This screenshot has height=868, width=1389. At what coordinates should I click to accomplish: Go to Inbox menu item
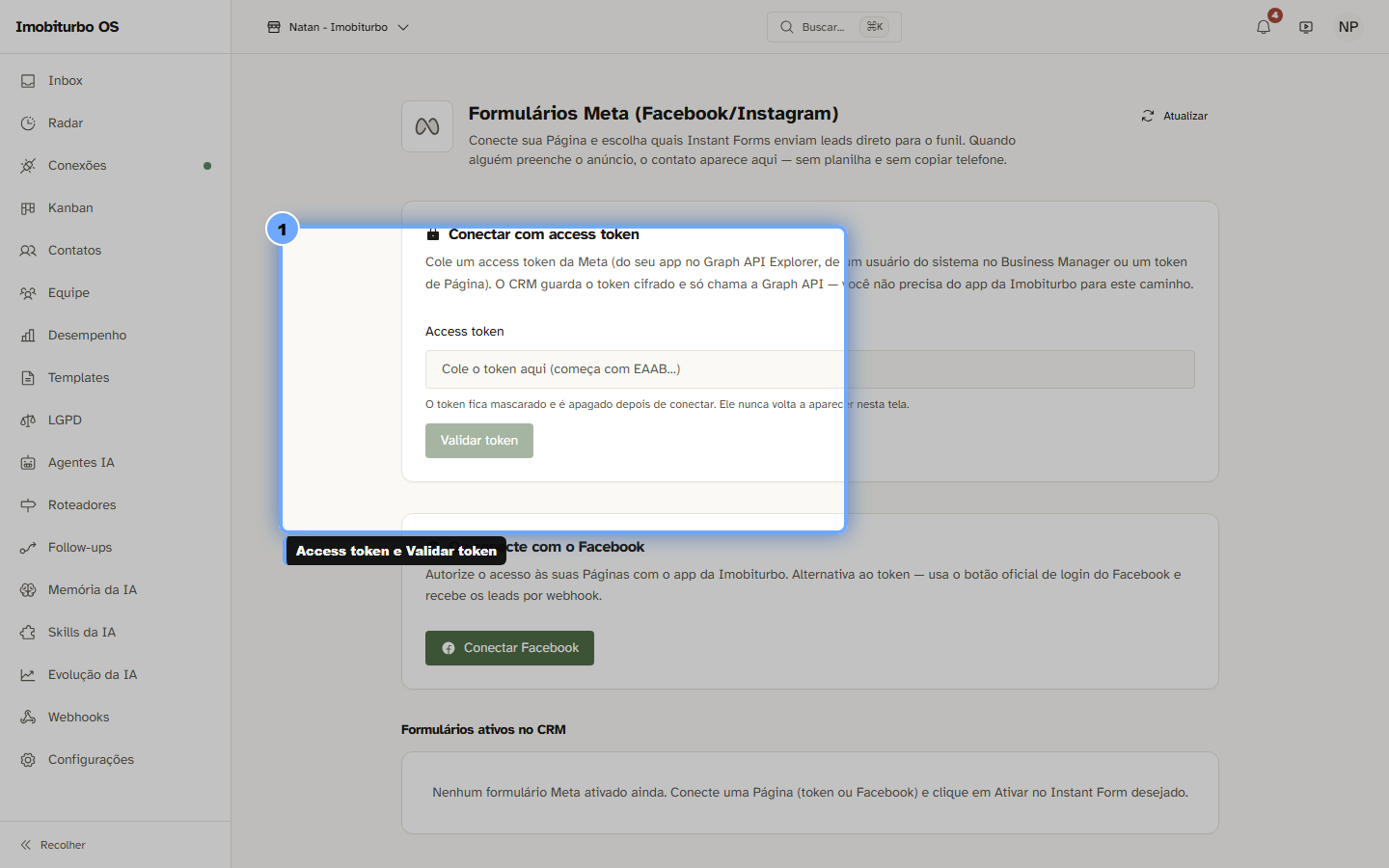tap(116, 81)
